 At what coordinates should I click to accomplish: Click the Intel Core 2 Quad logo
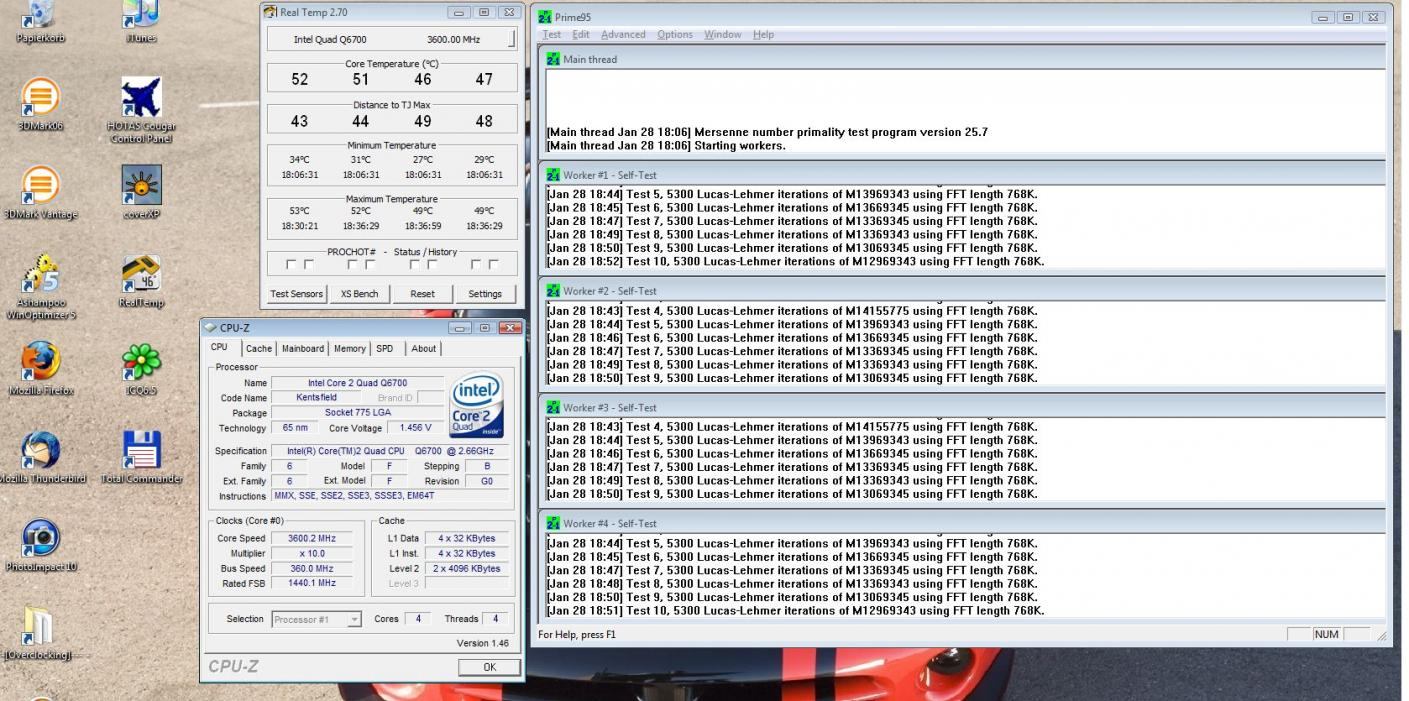tap(477, 406)
